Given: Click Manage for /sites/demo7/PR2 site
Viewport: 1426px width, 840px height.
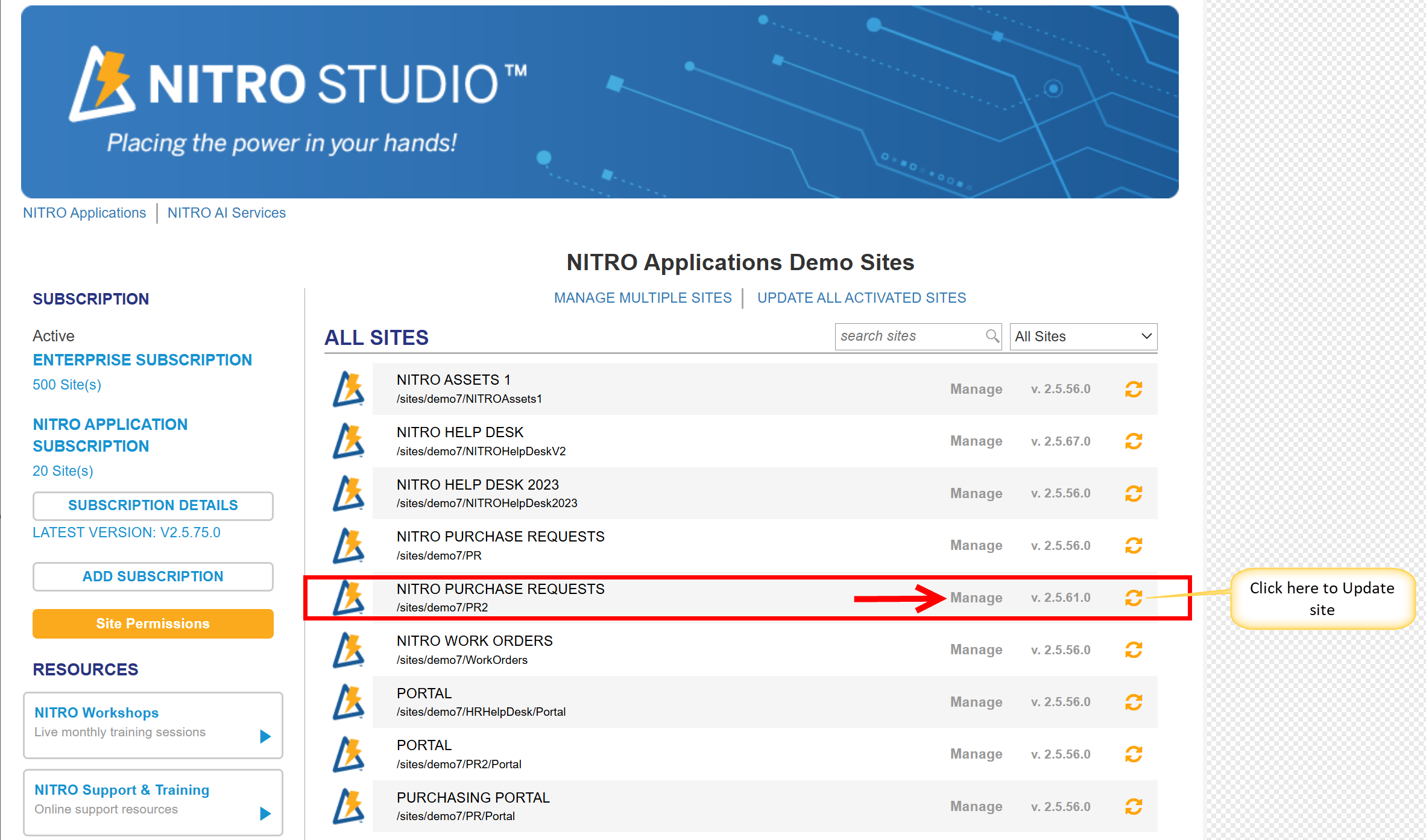Looking at the screenshot, I should [x=976, y=598].
